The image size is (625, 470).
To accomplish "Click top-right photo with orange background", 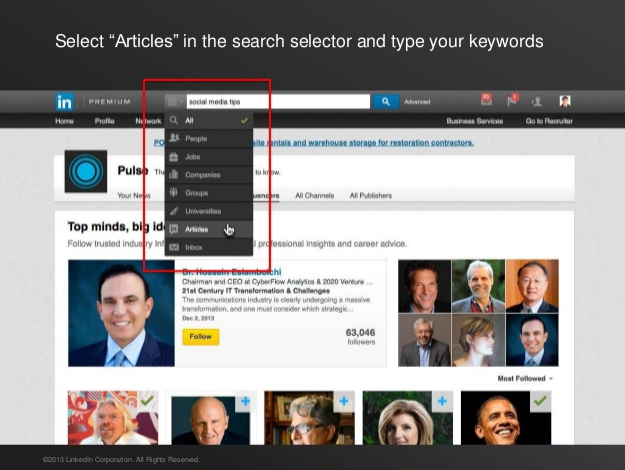I will [532, 286].
